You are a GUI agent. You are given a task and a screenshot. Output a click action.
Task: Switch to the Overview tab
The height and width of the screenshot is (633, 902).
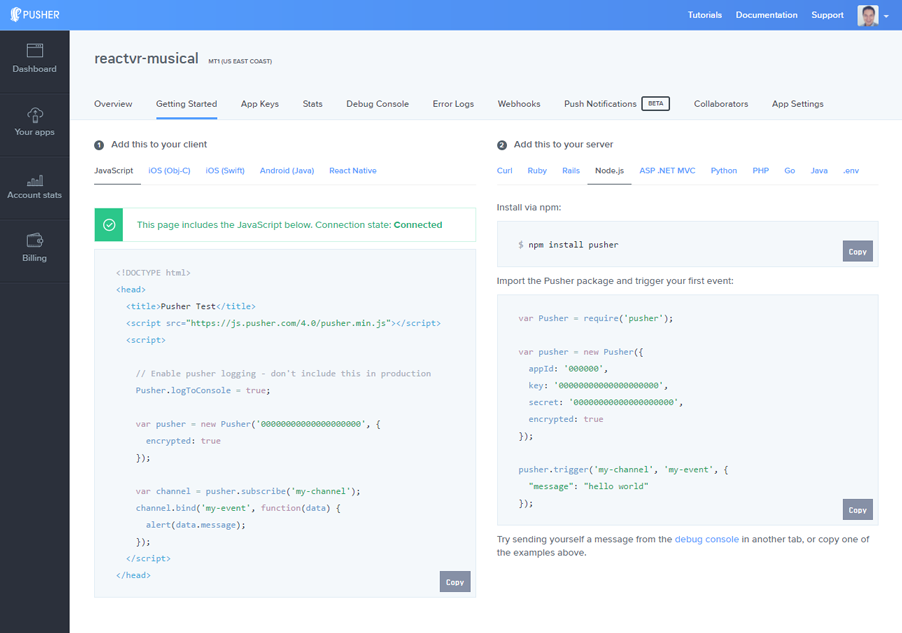[113, 104]
